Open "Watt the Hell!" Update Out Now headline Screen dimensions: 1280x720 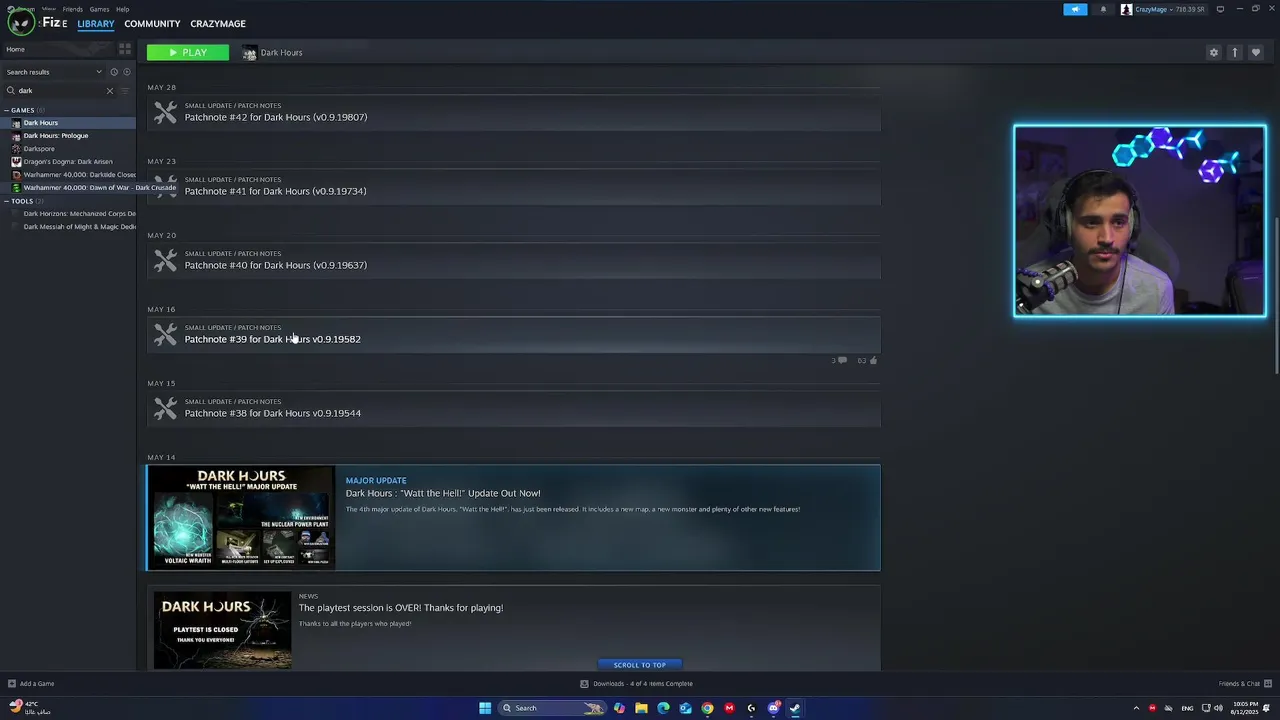(x=443, y=493)
